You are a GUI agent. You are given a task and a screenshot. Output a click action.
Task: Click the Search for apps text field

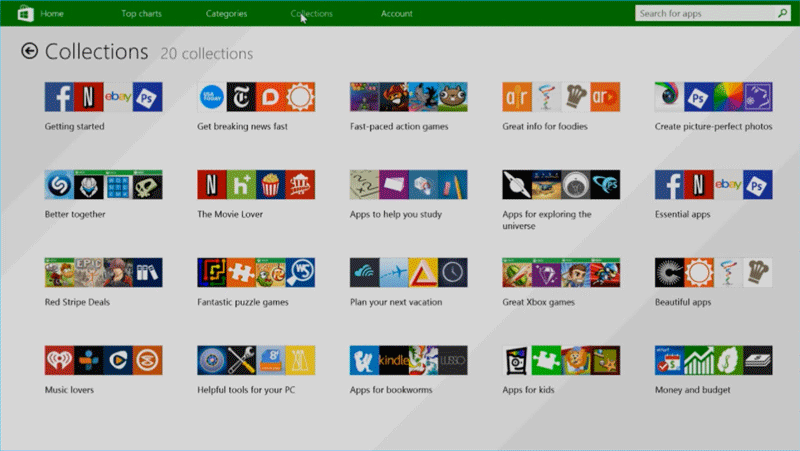705,14
